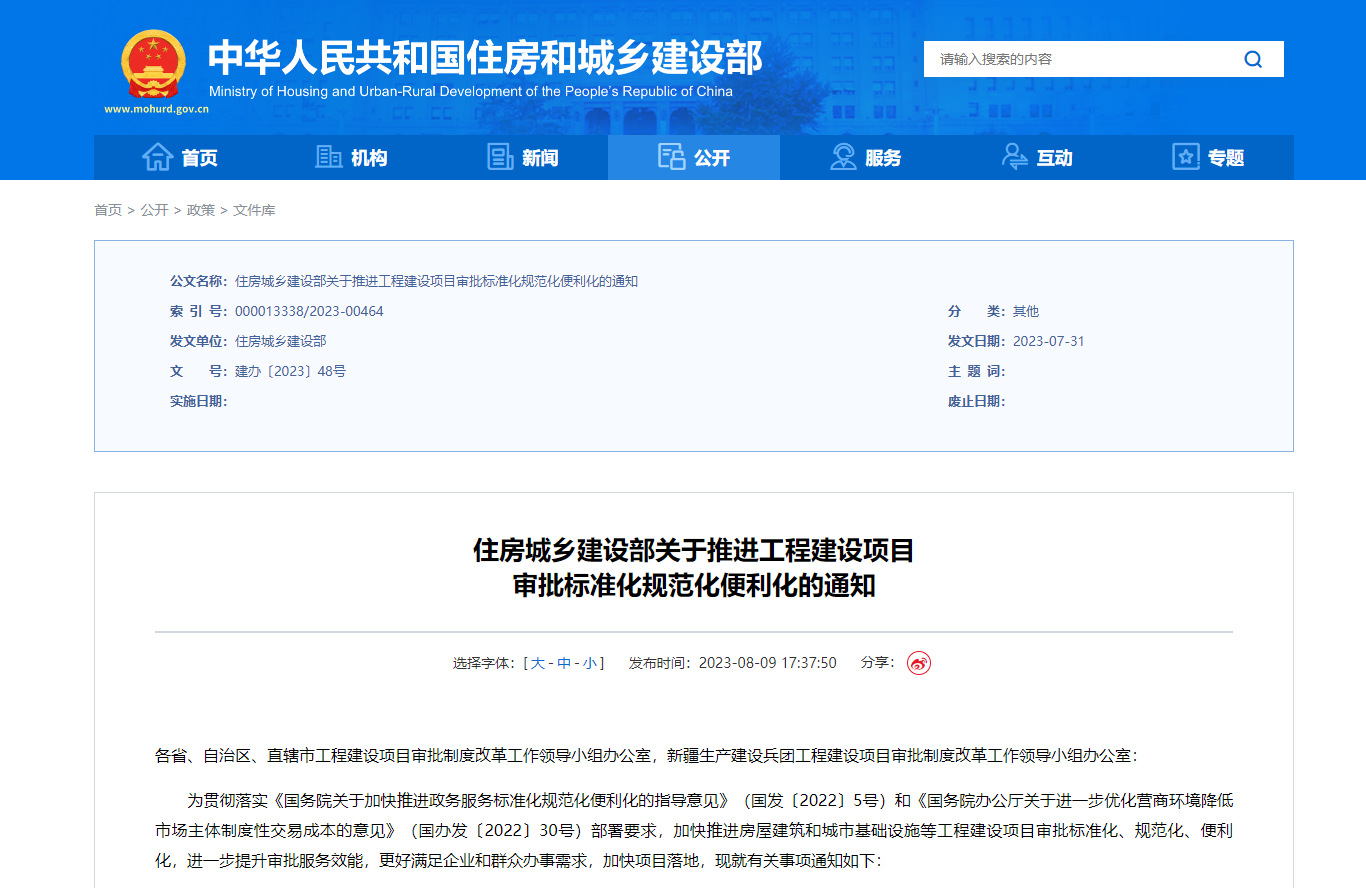Screen dimensions: 1366x888
Task: Set font size to 大
Action: (538, 663)
